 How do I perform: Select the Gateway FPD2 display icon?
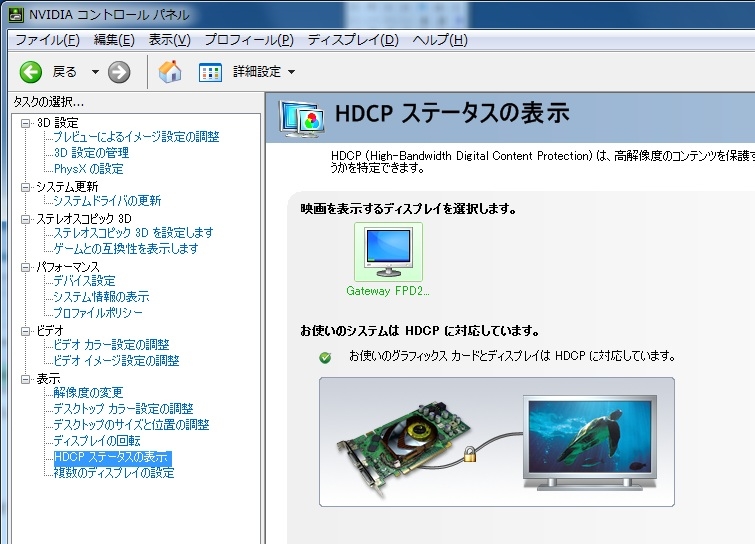389,252
